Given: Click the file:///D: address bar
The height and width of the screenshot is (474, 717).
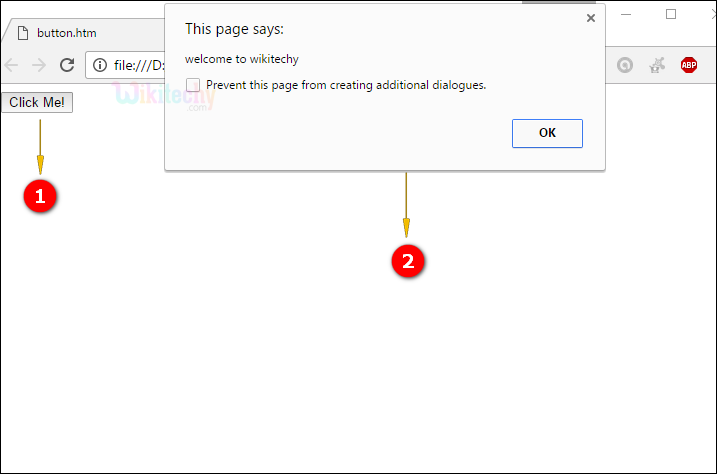Looking at the screenshot, I should [x=125, y=65].
